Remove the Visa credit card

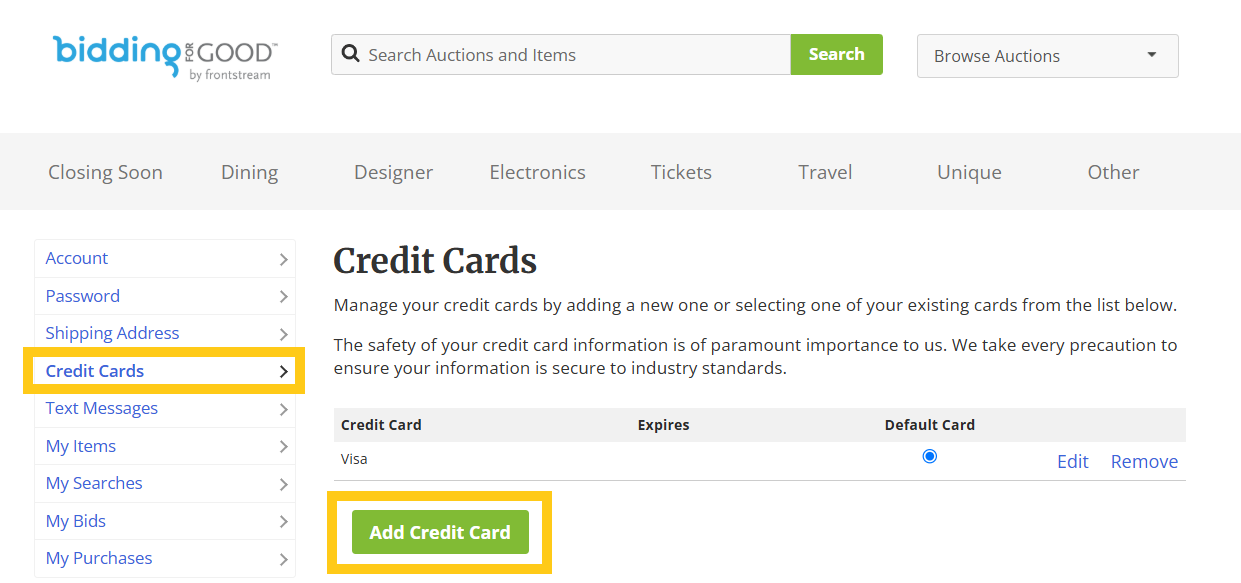click(1144, 461)
